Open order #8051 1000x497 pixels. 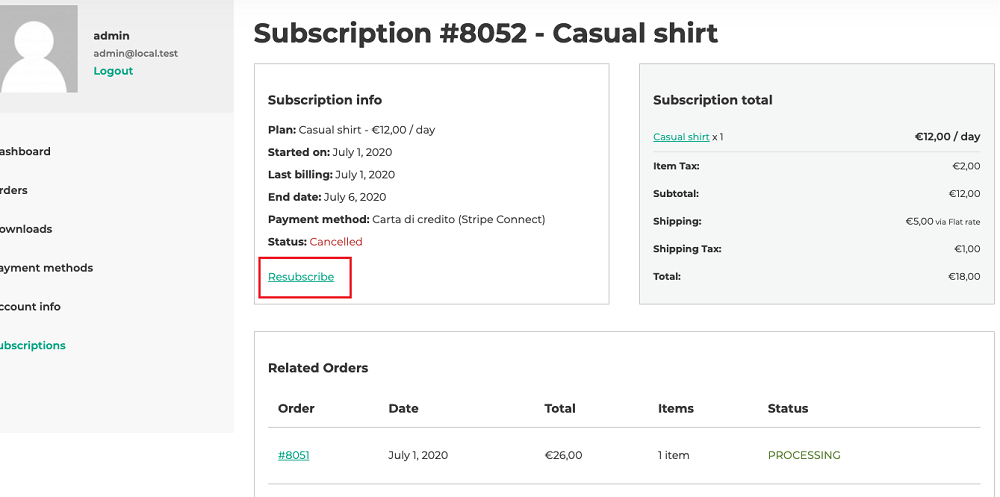(293, 455)
